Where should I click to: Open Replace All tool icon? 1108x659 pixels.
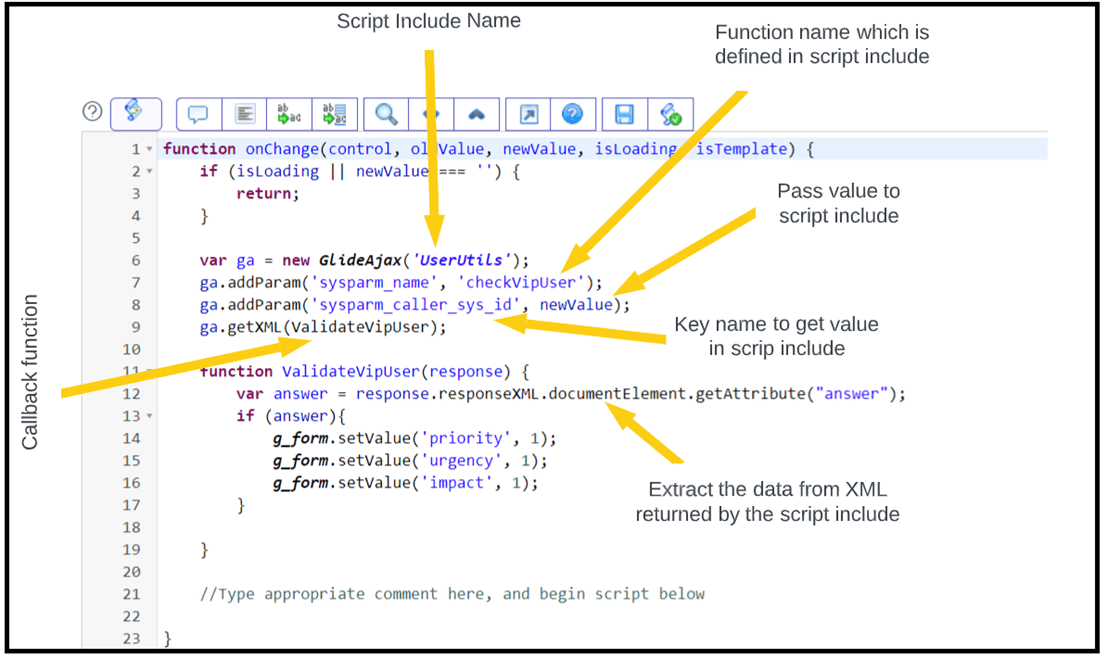pyautogui.click(x=335, y=114)
